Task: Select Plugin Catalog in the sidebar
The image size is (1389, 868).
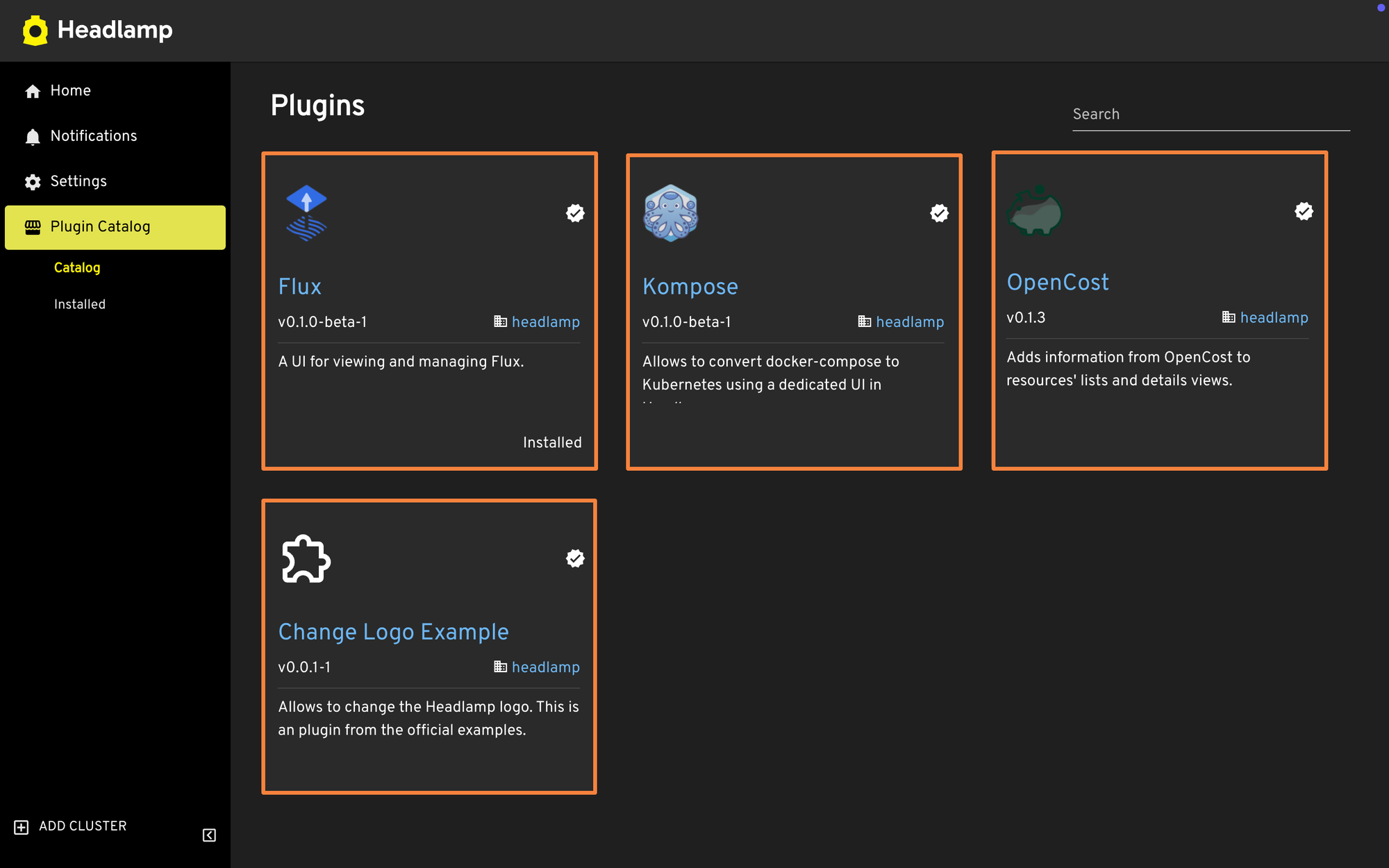Action: (x=115, y=227)
